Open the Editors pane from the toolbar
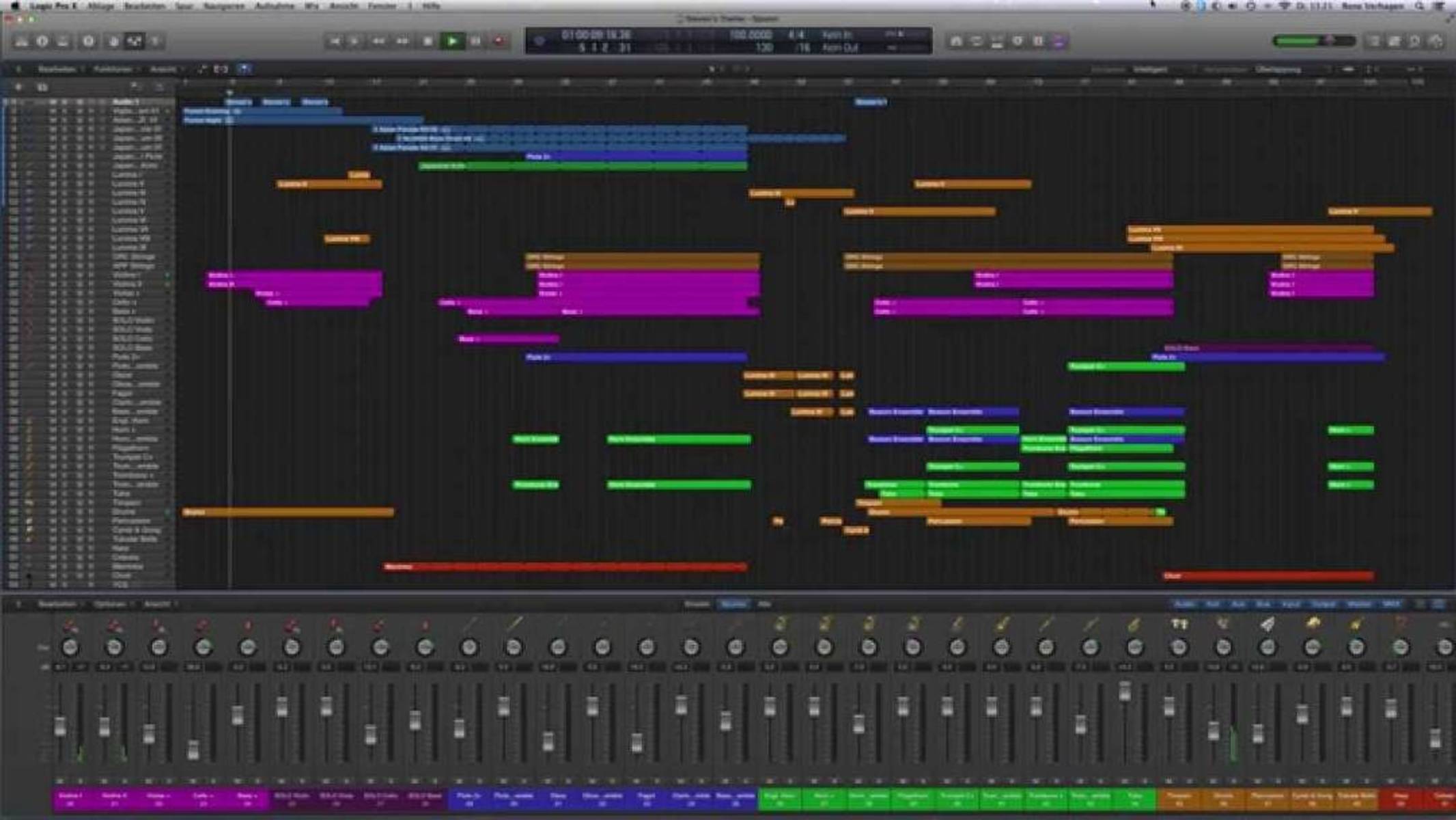The width and height of the screenshot is (1456, 820). [x=156, y=42]
